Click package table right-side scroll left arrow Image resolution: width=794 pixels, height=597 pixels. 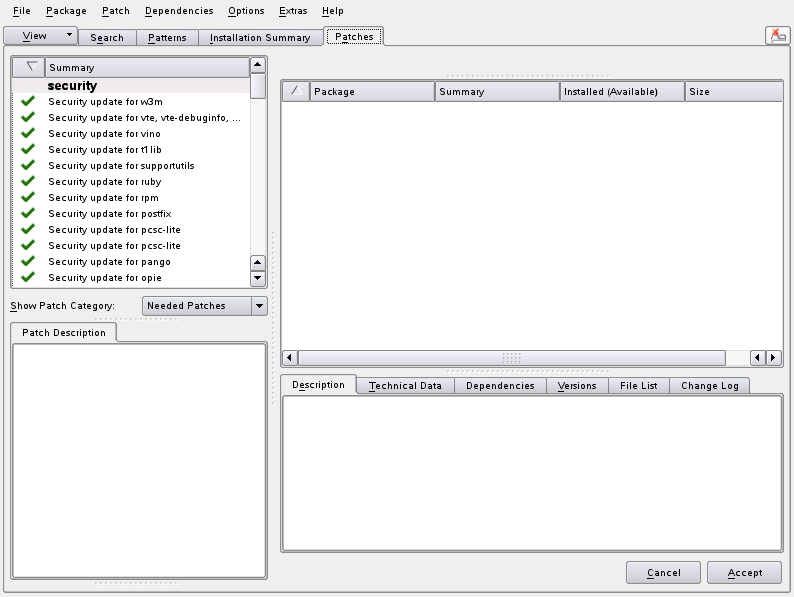pos(758,358)
